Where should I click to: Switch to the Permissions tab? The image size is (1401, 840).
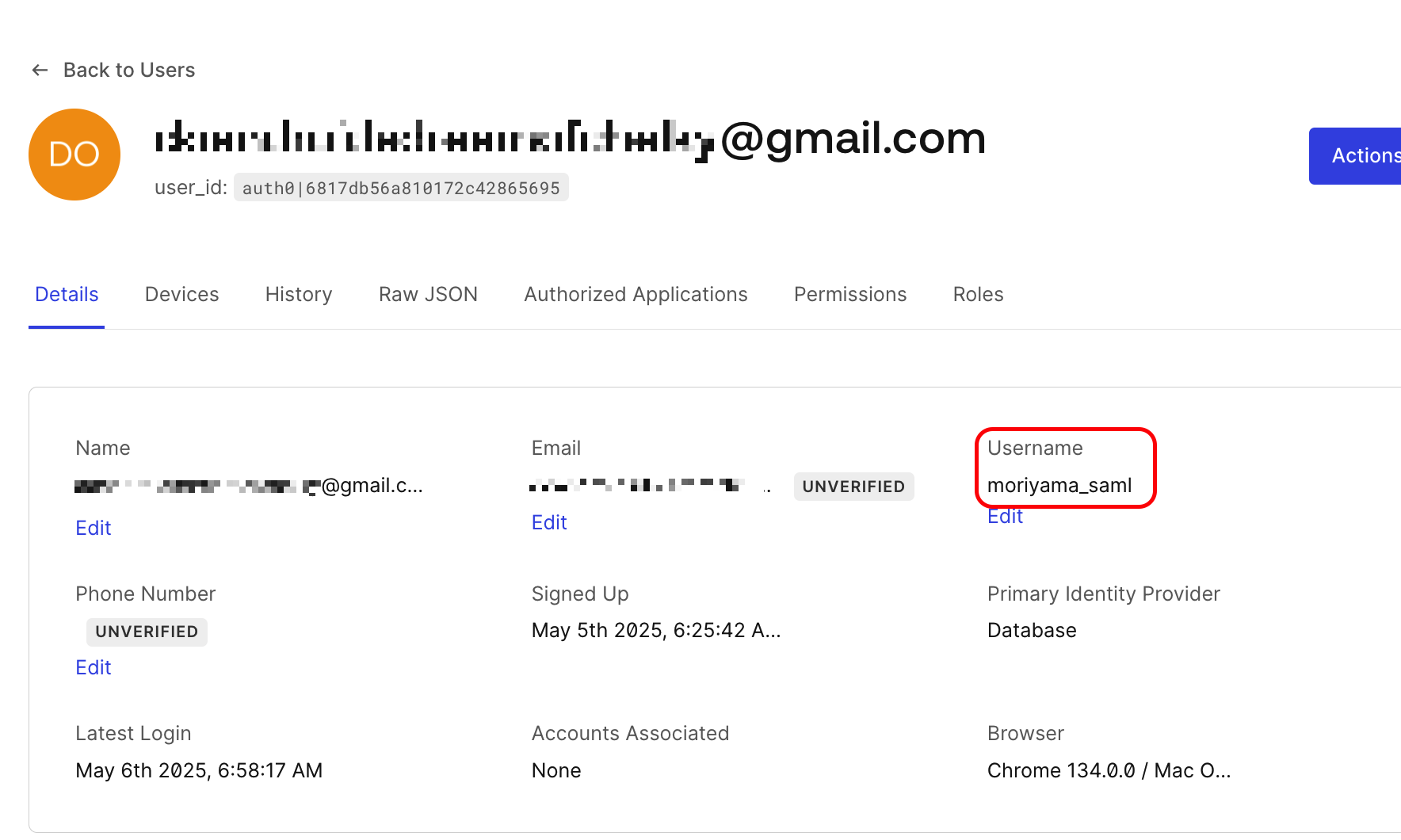click(x=850, y=295)
